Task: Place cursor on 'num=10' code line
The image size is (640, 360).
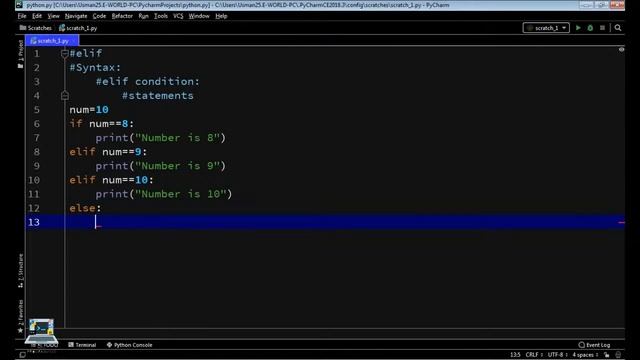Action: pos(89,109)
